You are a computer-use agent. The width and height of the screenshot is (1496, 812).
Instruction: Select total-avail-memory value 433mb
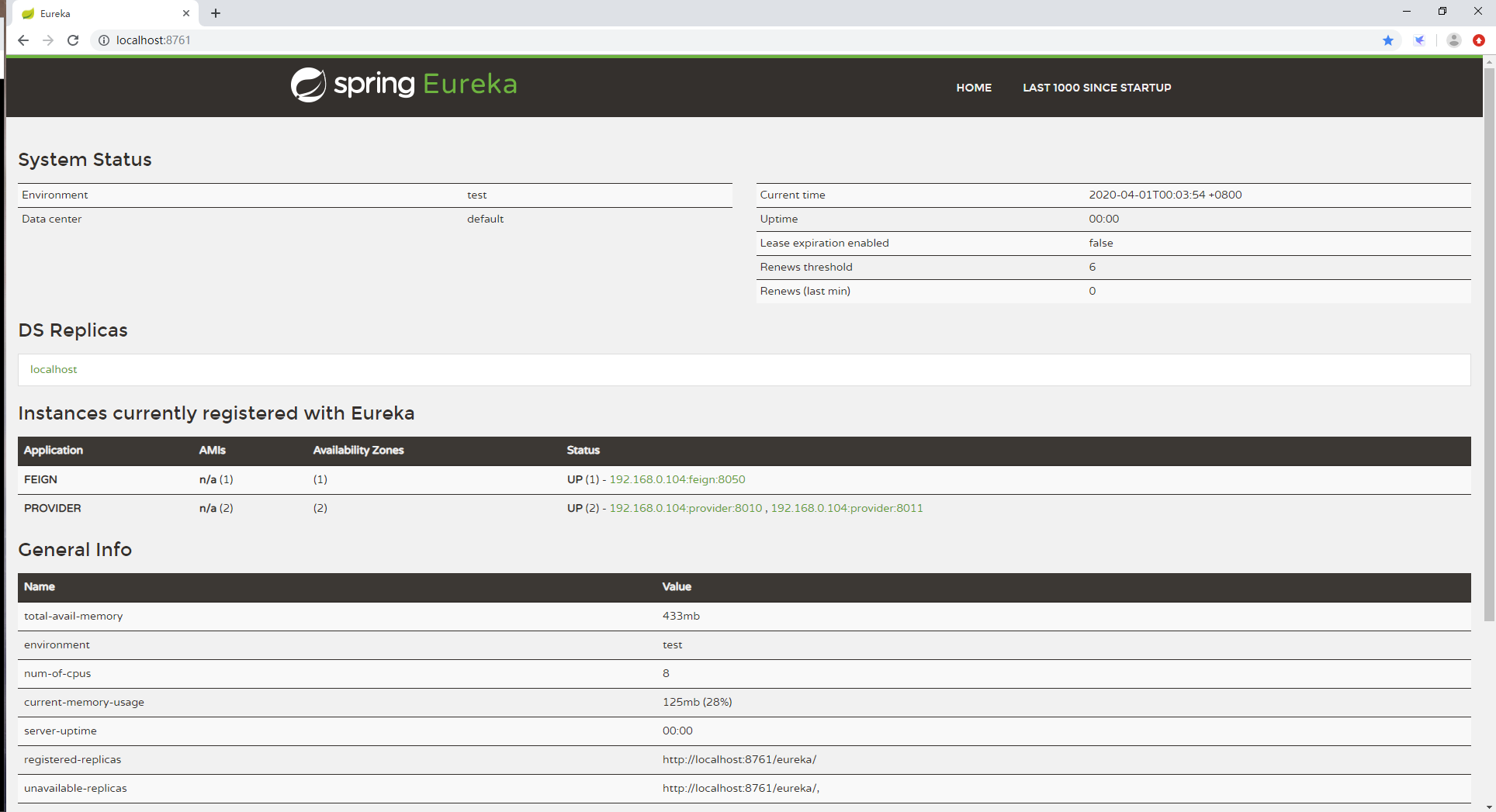point(681,616)
